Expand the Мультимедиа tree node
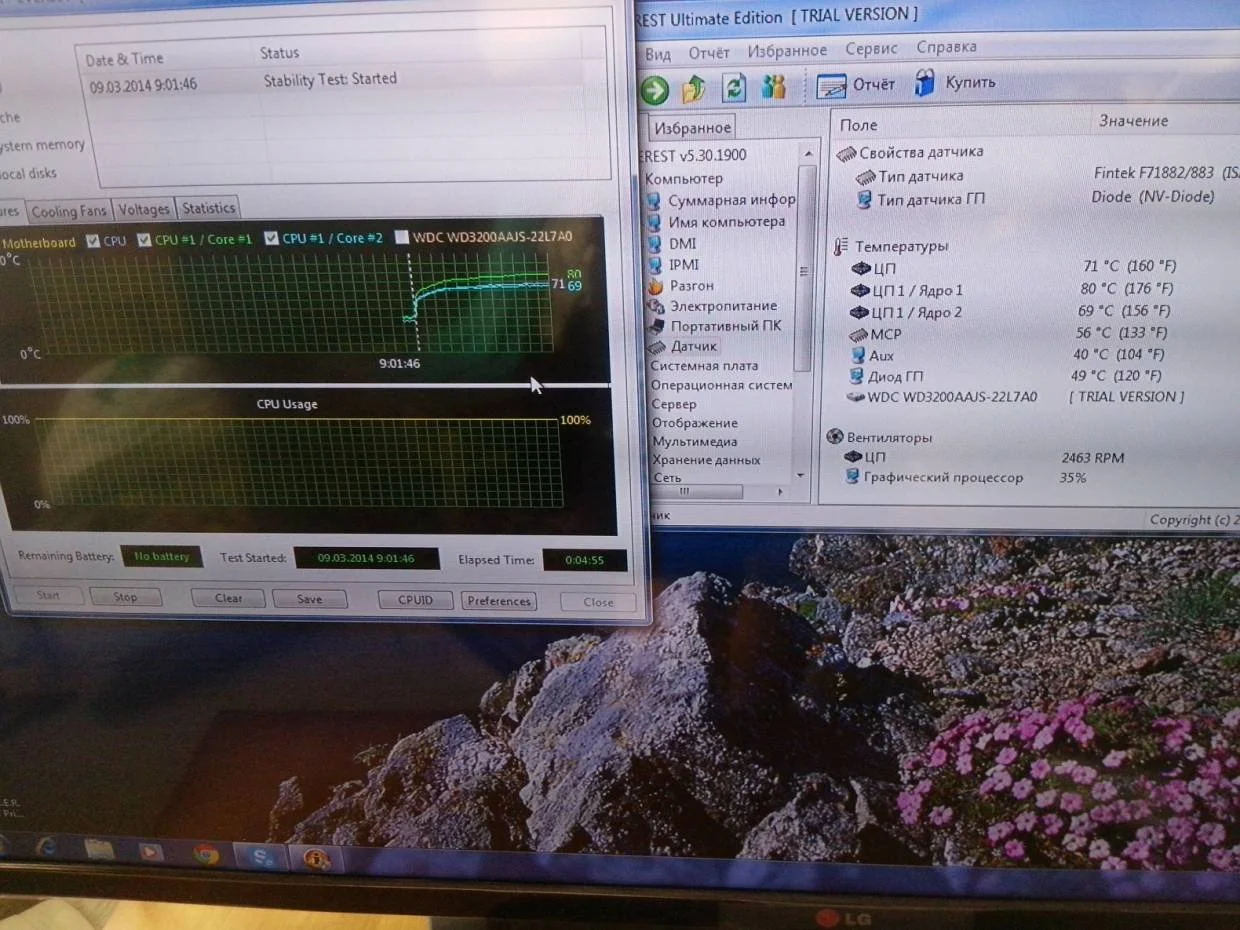1240x930 pixels. click(x=695, y=441)
